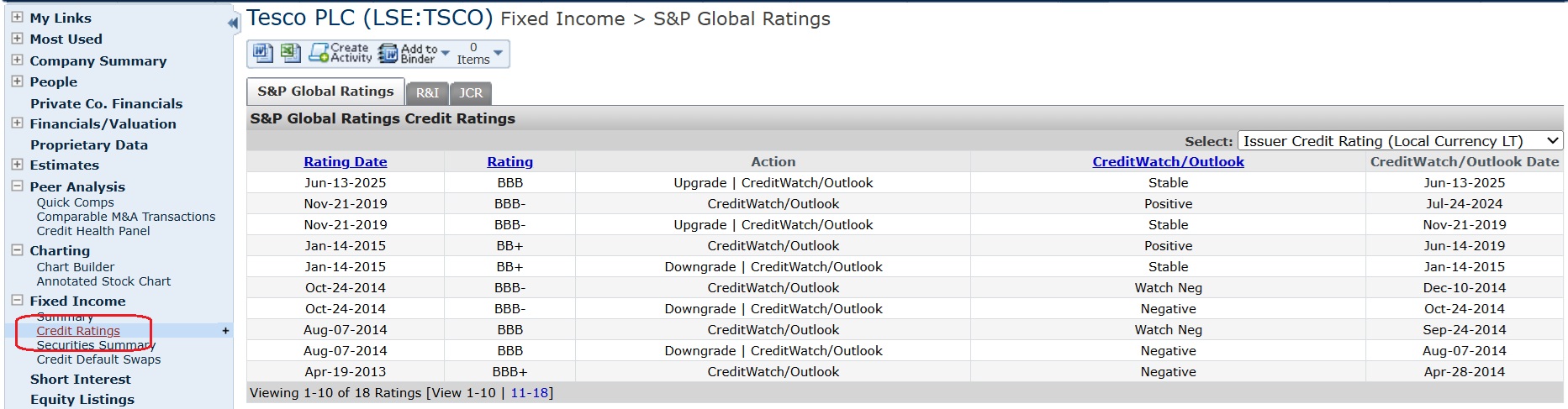Image resolution: width=1568 pixels, height=409 pixels.
Task: Export page to Word document
Action: tap(262, 54)
